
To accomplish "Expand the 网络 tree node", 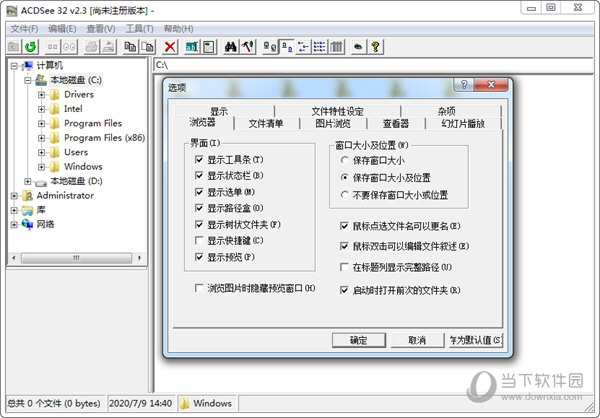I will [14, 224].
